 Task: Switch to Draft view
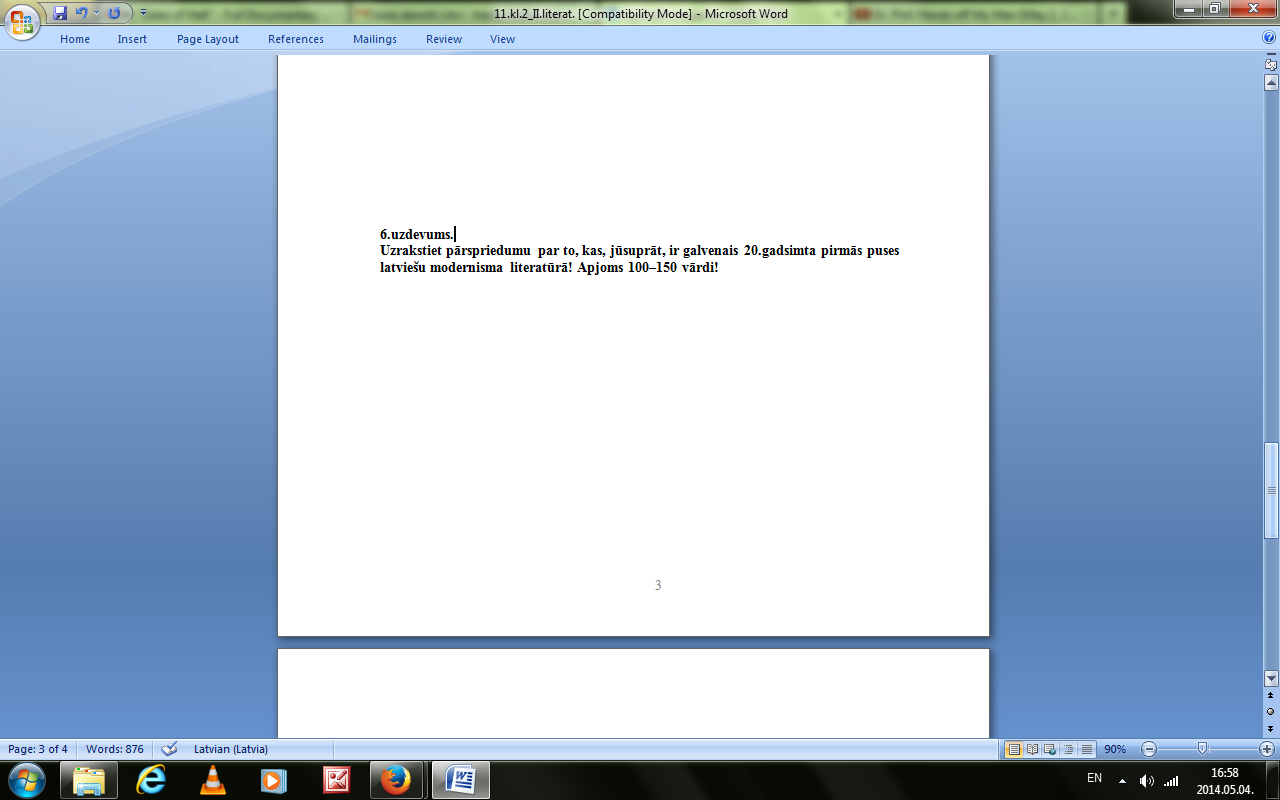tap(1086, 749)
